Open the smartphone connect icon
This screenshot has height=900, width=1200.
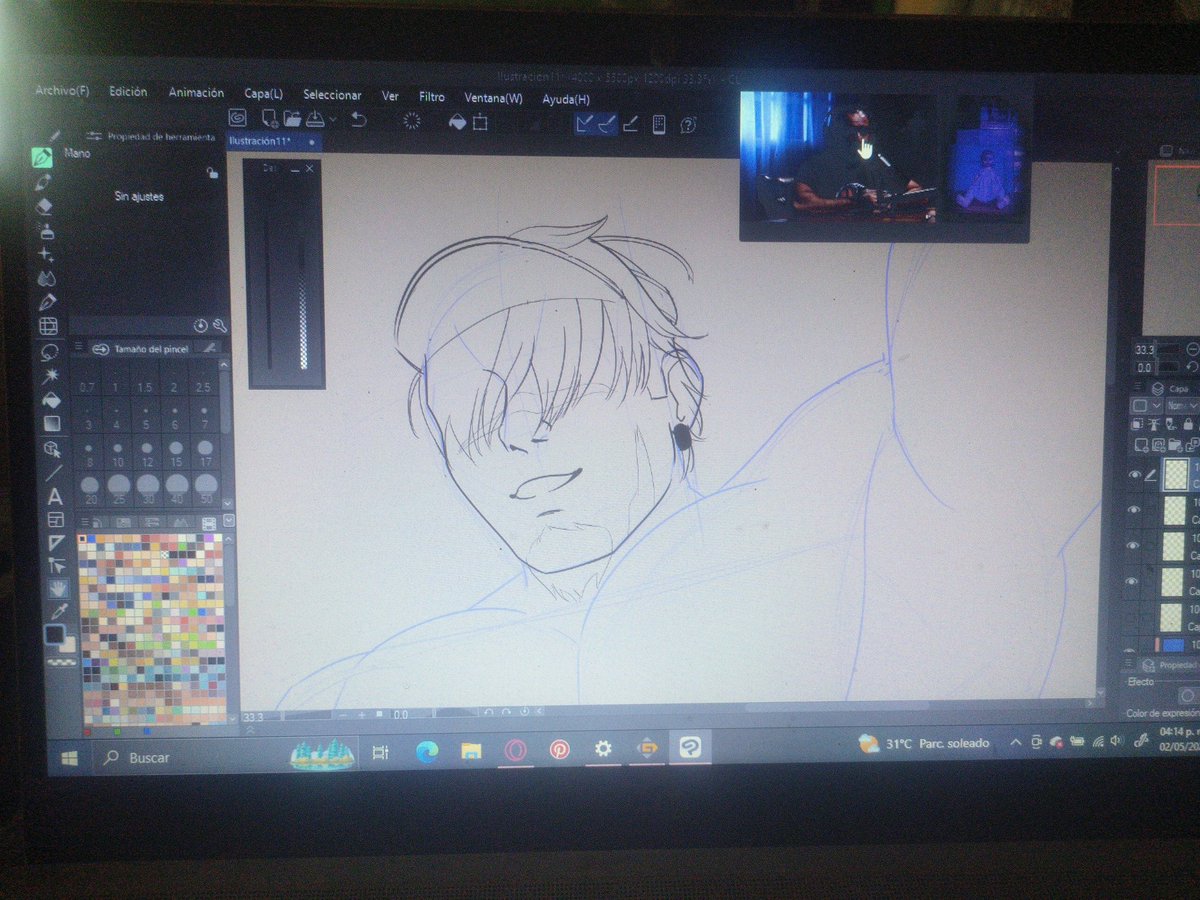659,124
